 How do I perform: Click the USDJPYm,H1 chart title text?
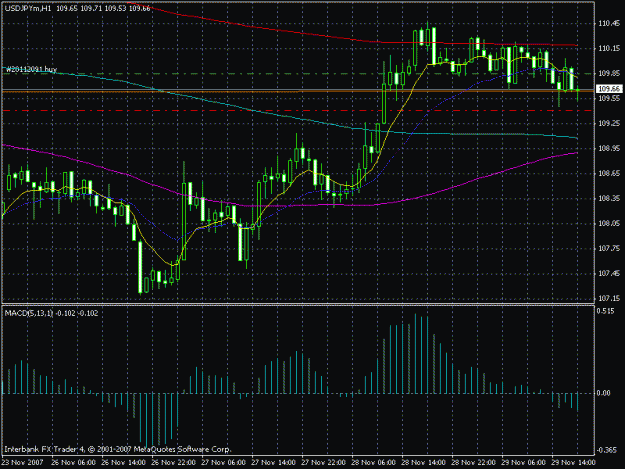(x=28, y=8)
